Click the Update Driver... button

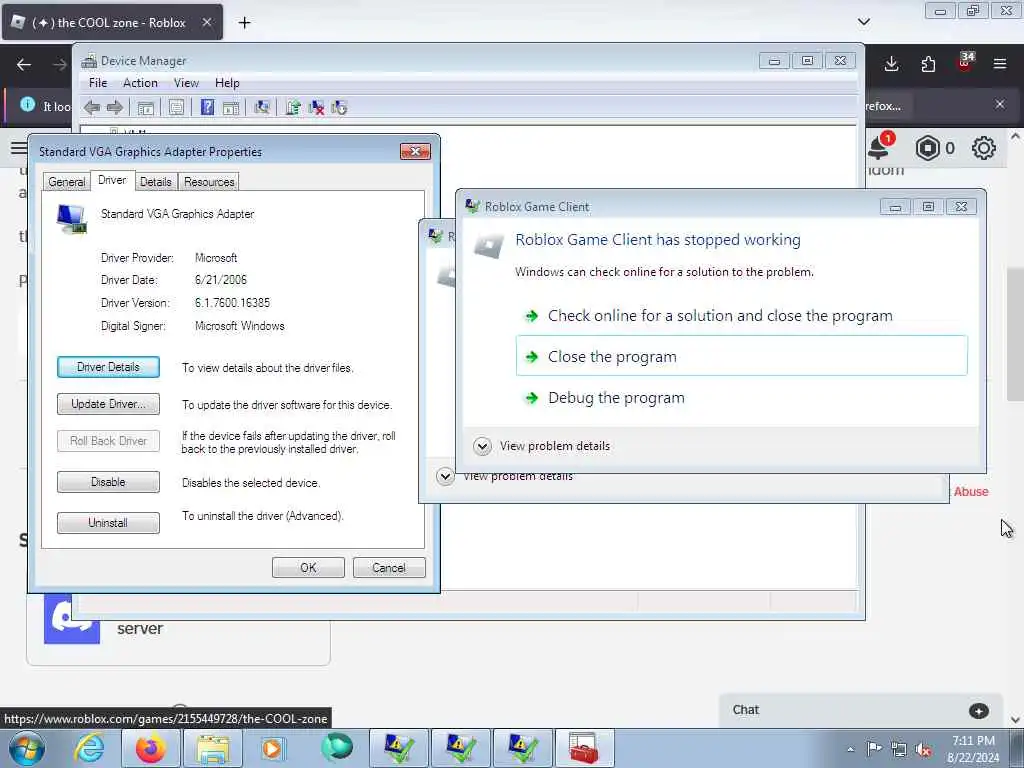[108, 404]
